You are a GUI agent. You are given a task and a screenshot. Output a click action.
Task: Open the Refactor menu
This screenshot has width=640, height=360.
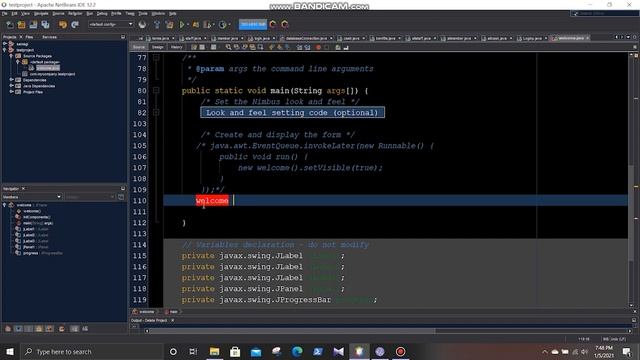(x=75, y=13)
